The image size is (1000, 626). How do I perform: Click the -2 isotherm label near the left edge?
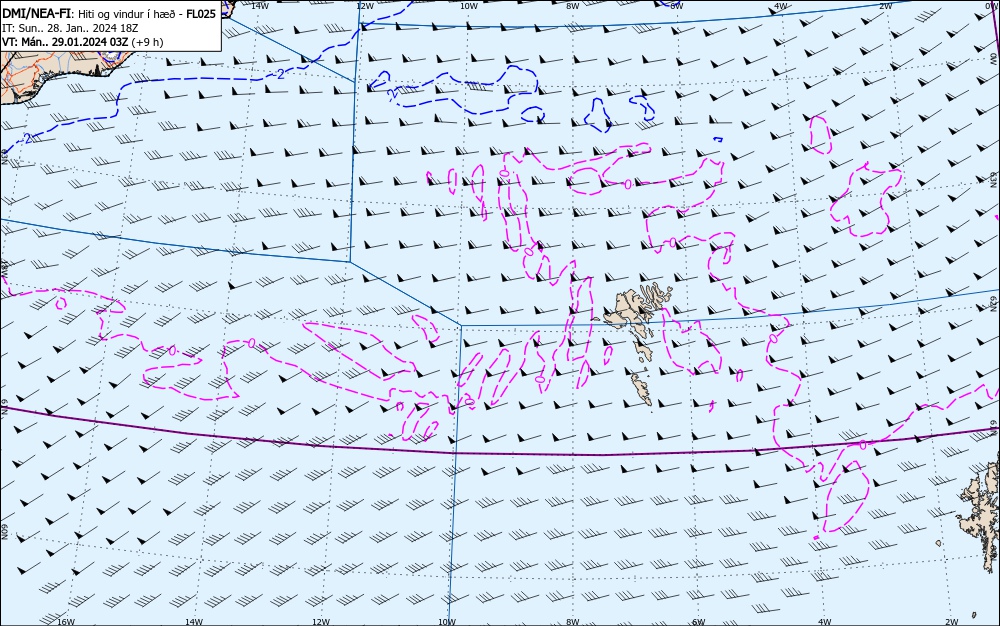coord(27,138)
